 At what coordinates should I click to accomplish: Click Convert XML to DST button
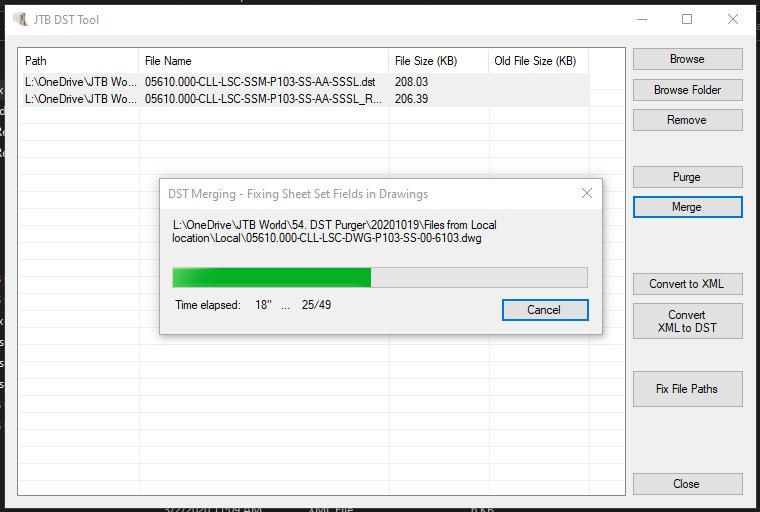click(687, 321)
